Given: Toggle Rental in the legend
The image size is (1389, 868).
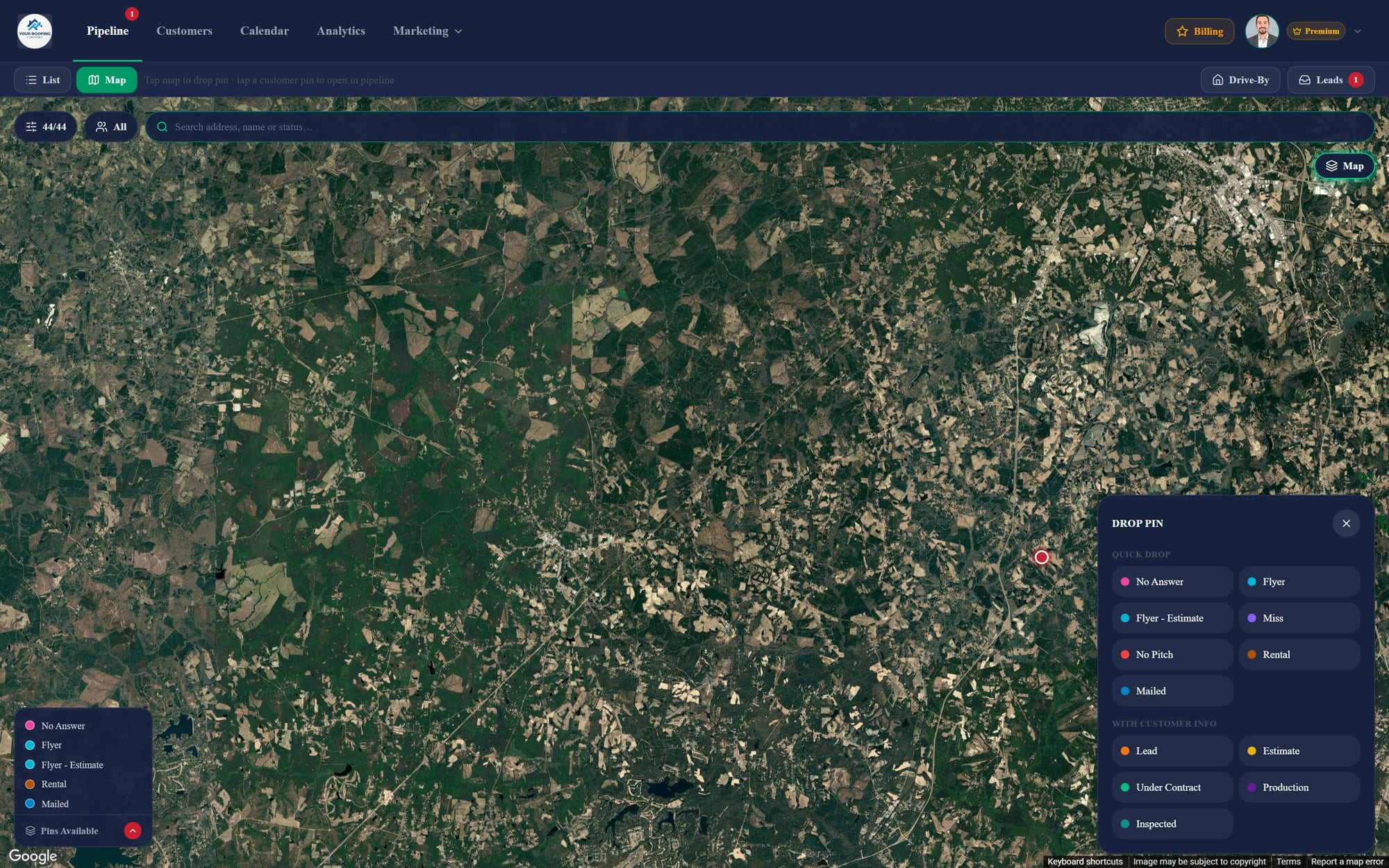Looking at the screenshot, I should tap(46, 784).
